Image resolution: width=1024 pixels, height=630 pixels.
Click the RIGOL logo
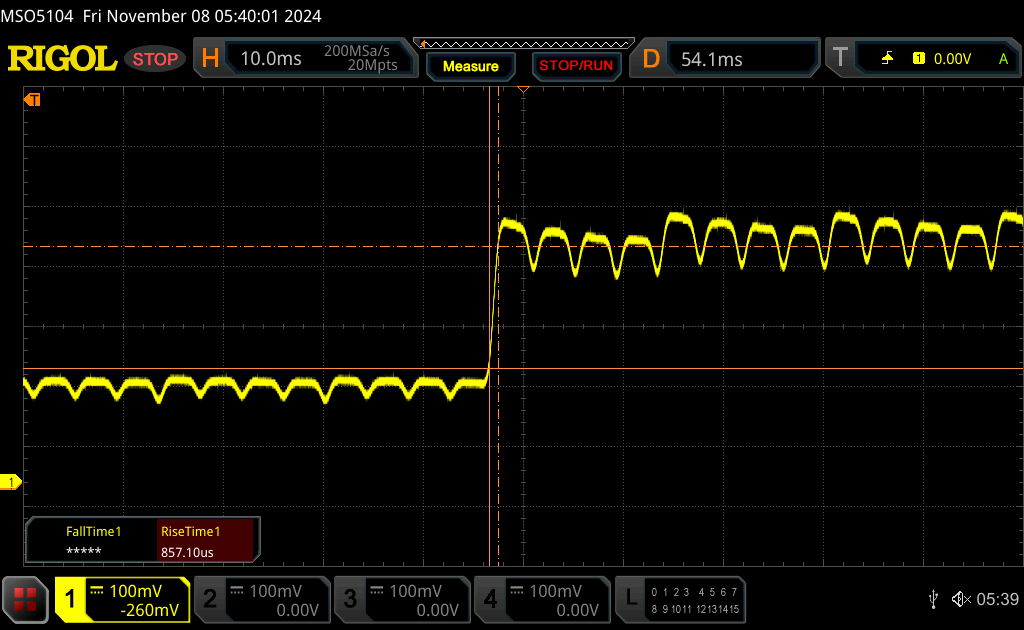tap(62, 59)
